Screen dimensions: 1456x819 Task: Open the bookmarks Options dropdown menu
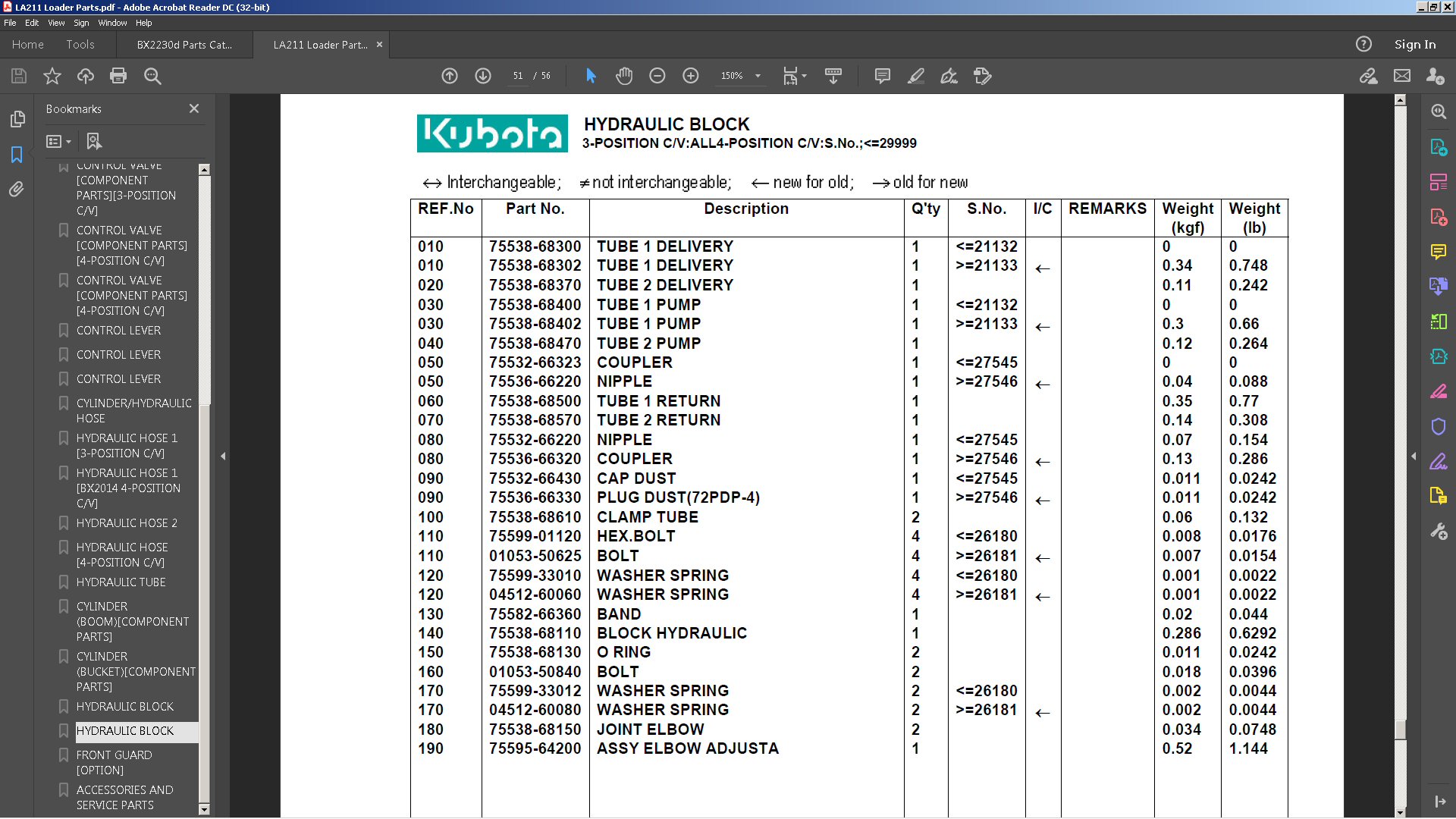(58, 142)
